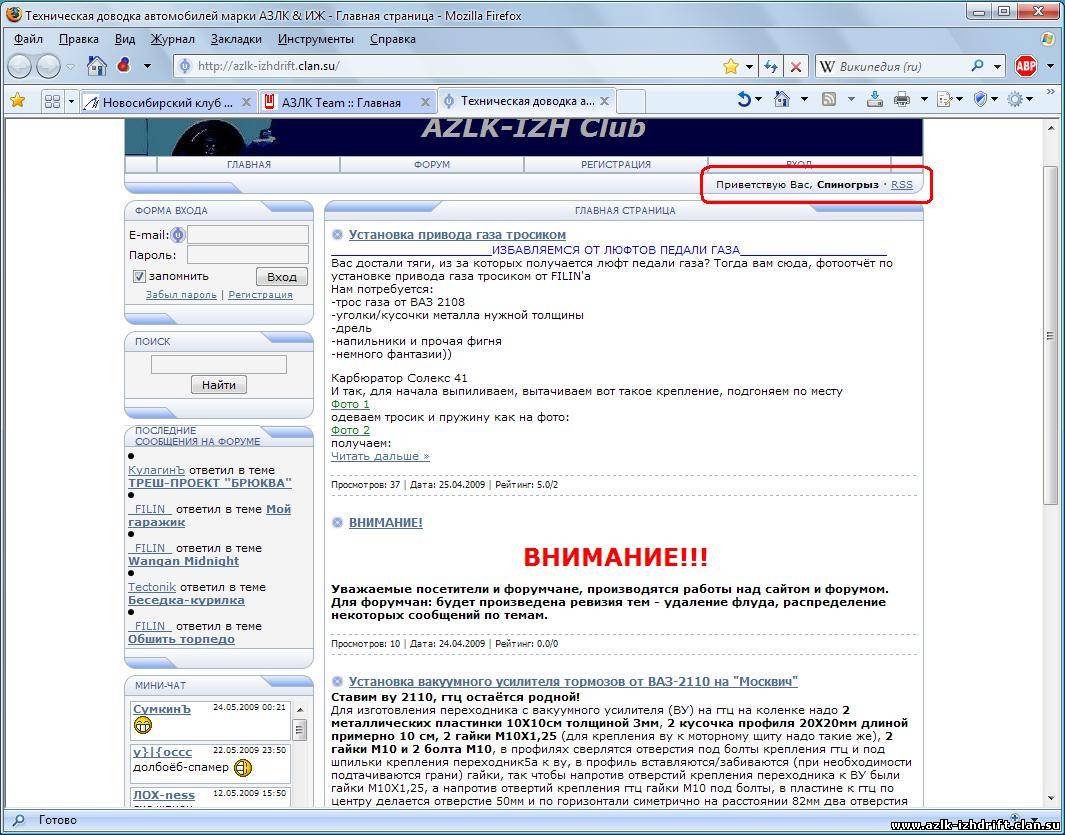Screen dimensions: 1065x835
Task: Open the tab list dropdown arrow
Action: pos(71,102)
